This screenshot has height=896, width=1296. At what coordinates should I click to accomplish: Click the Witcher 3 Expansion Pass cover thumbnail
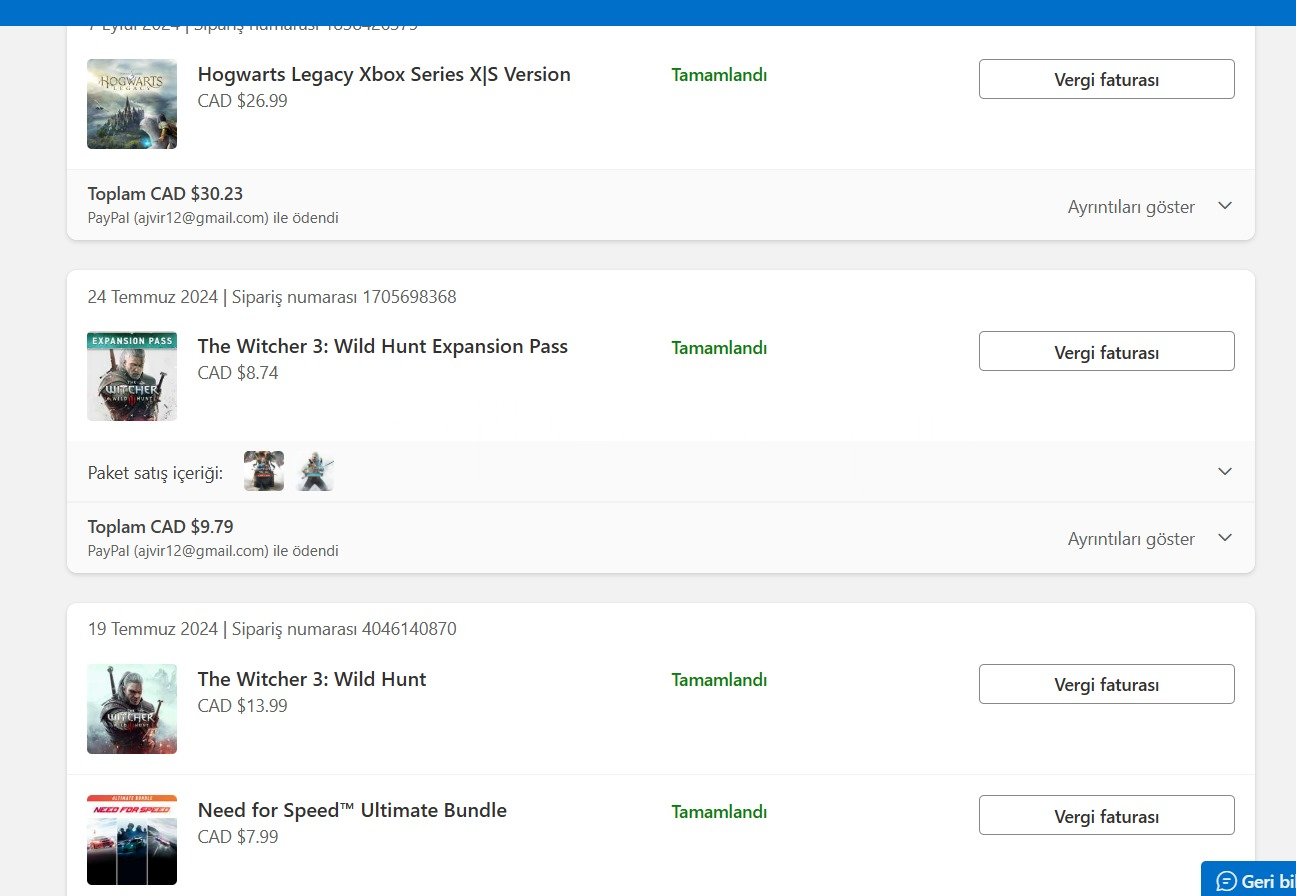point(132,376)
